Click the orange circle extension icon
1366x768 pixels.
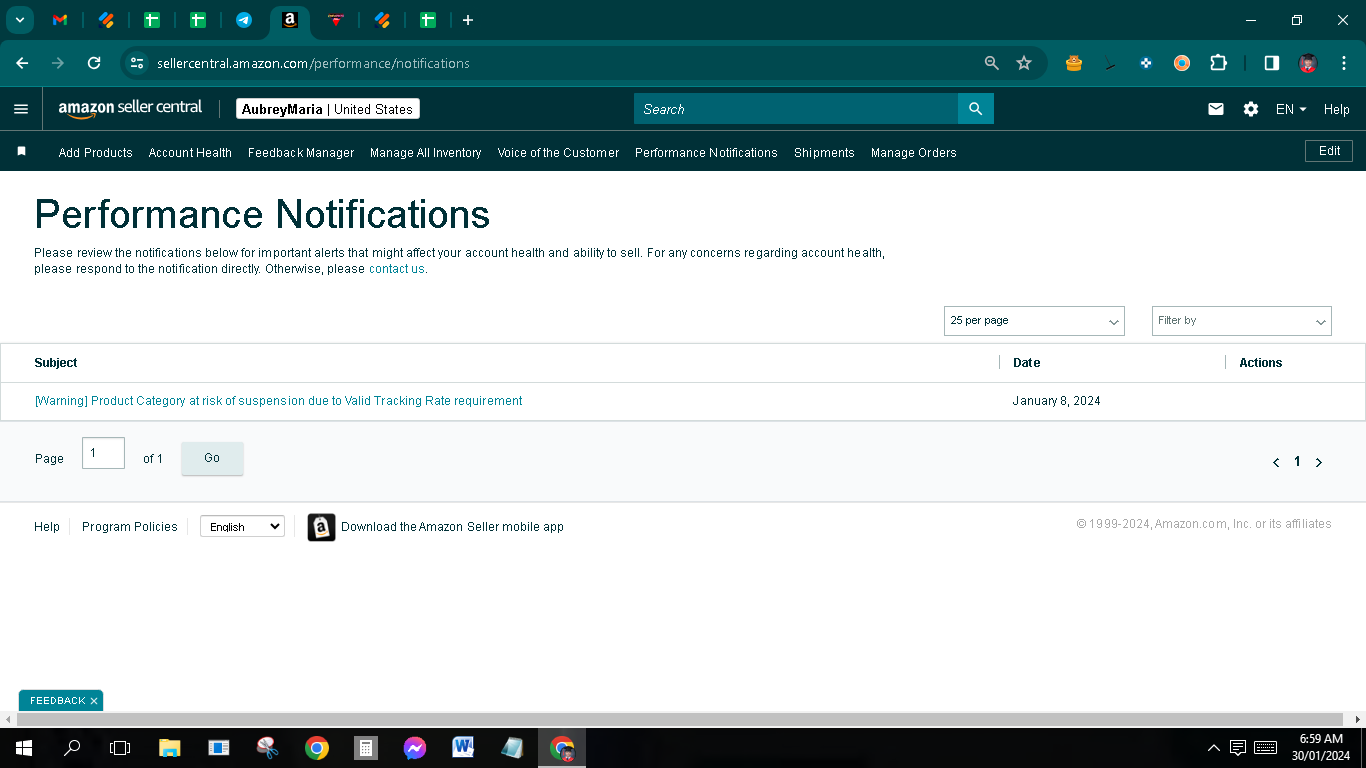(x=1182, y=63)
